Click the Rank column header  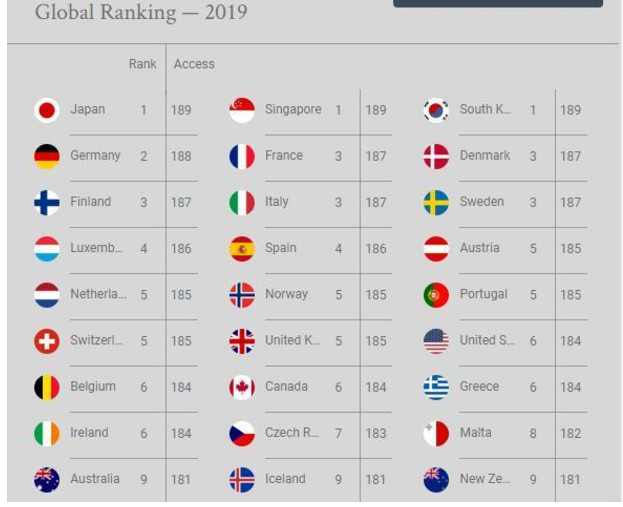[142, 64]
